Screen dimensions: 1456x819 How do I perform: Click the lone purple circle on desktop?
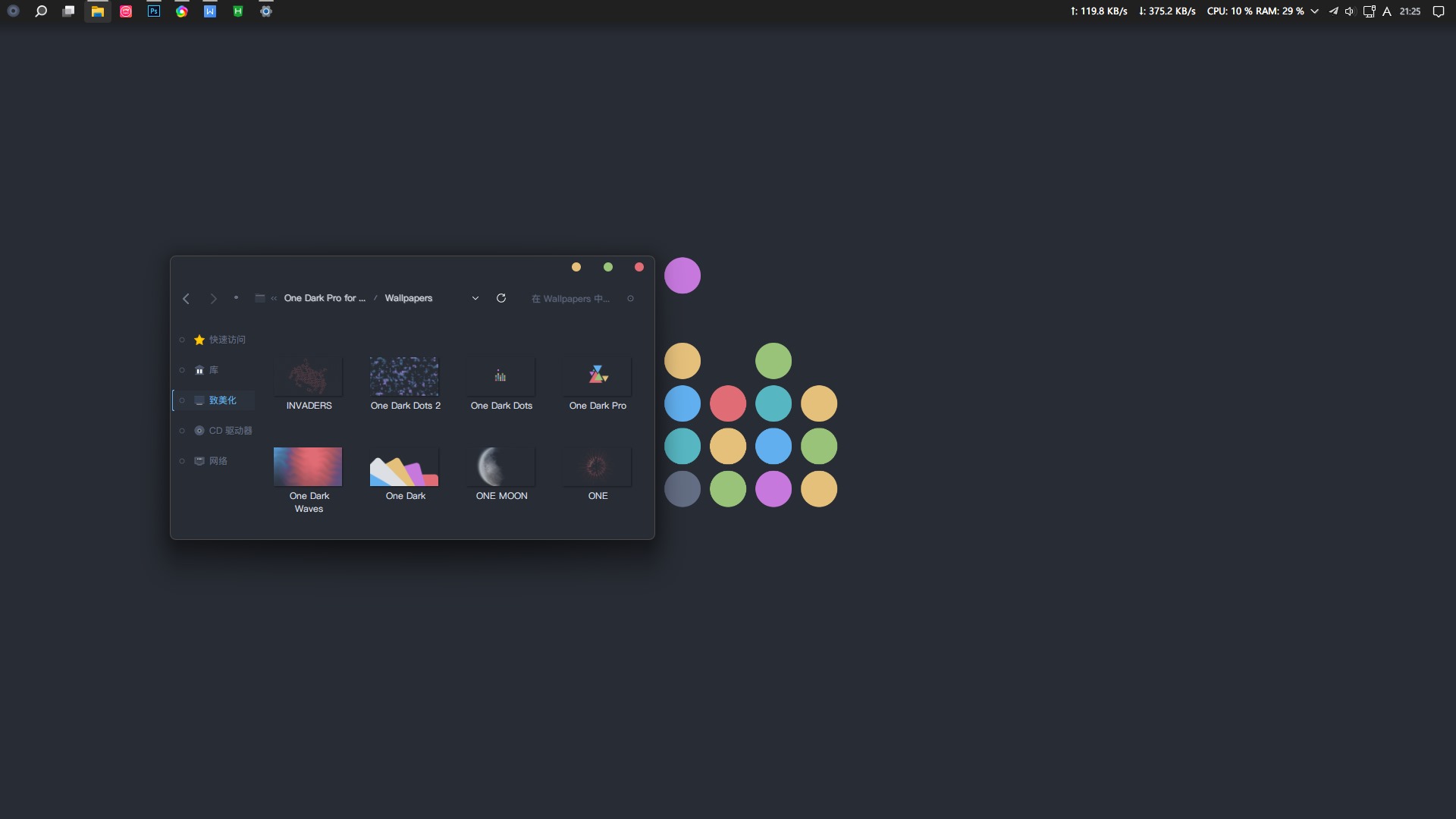pyautogui.click(x=682, y=275)
